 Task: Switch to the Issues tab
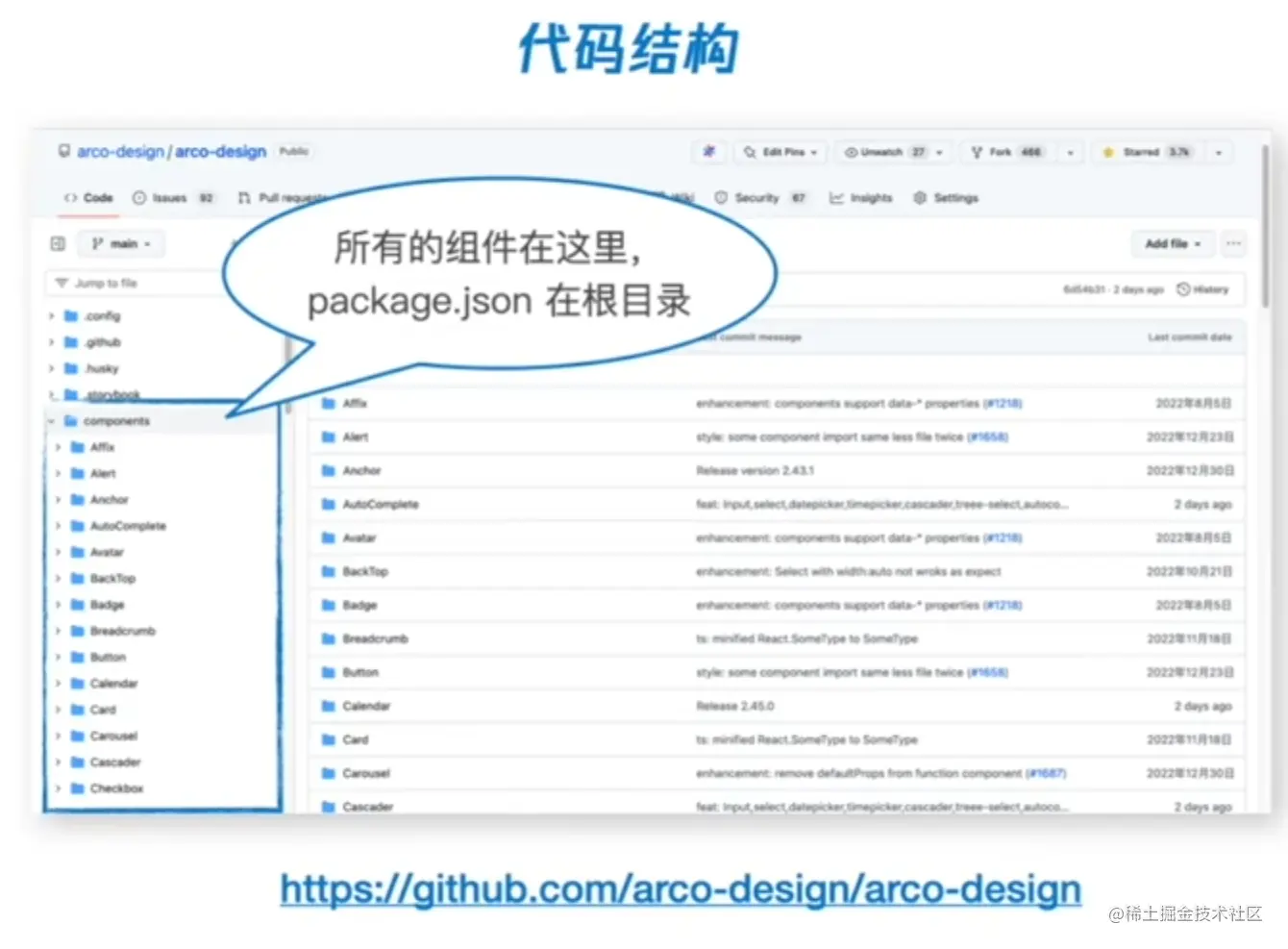click(x=172, y=198)
